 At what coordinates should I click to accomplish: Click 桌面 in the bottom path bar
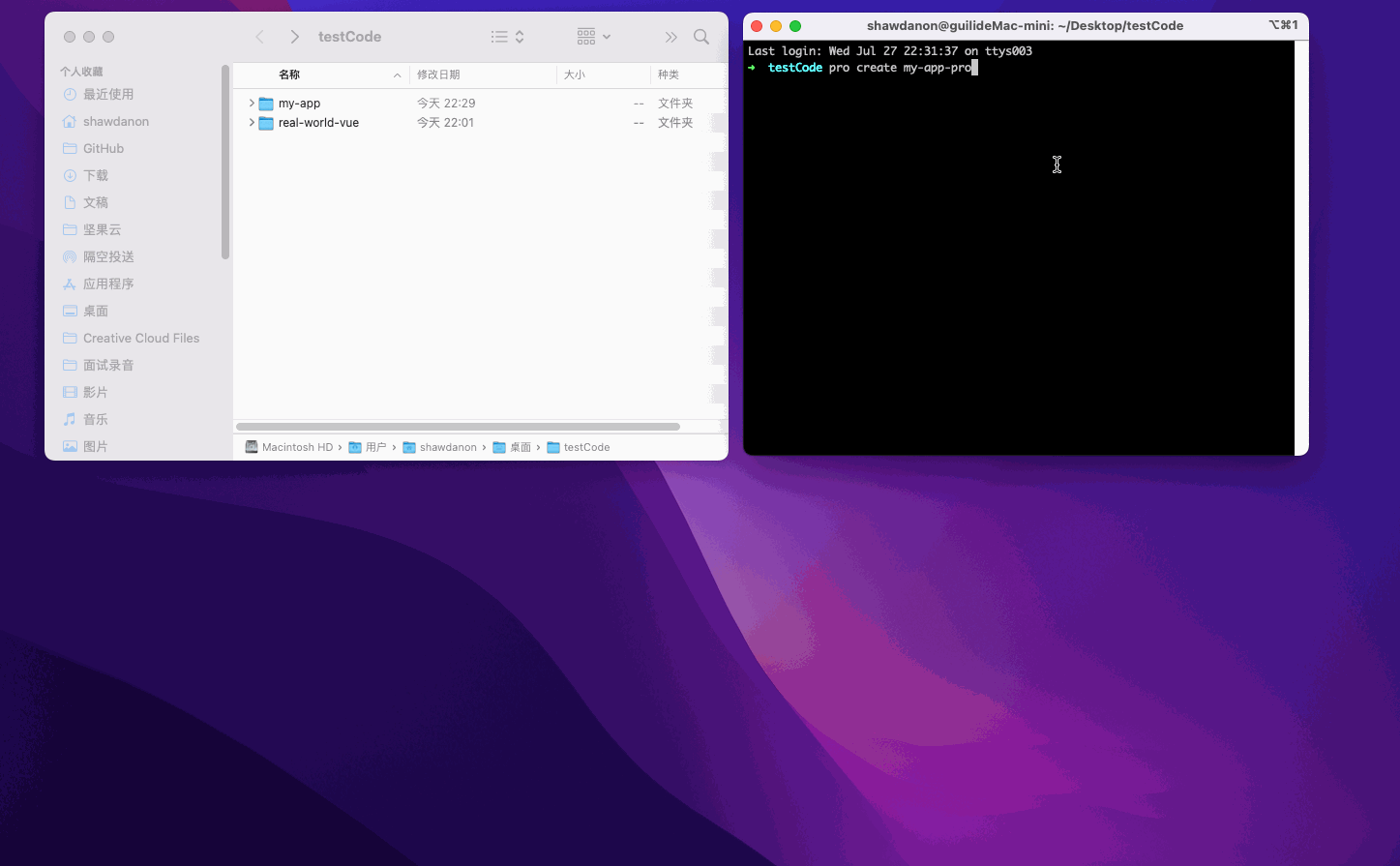[520, 448]
